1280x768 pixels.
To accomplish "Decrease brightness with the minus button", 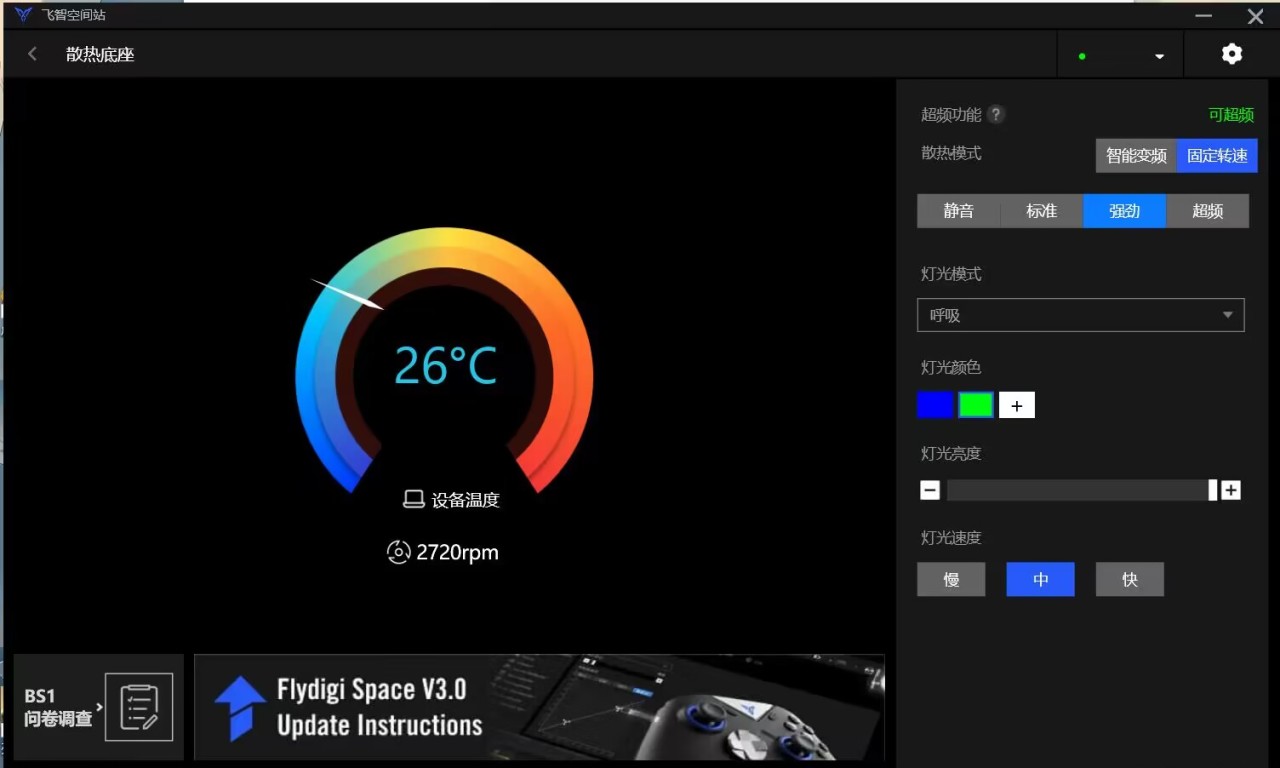I will click(x=930, y=490).
